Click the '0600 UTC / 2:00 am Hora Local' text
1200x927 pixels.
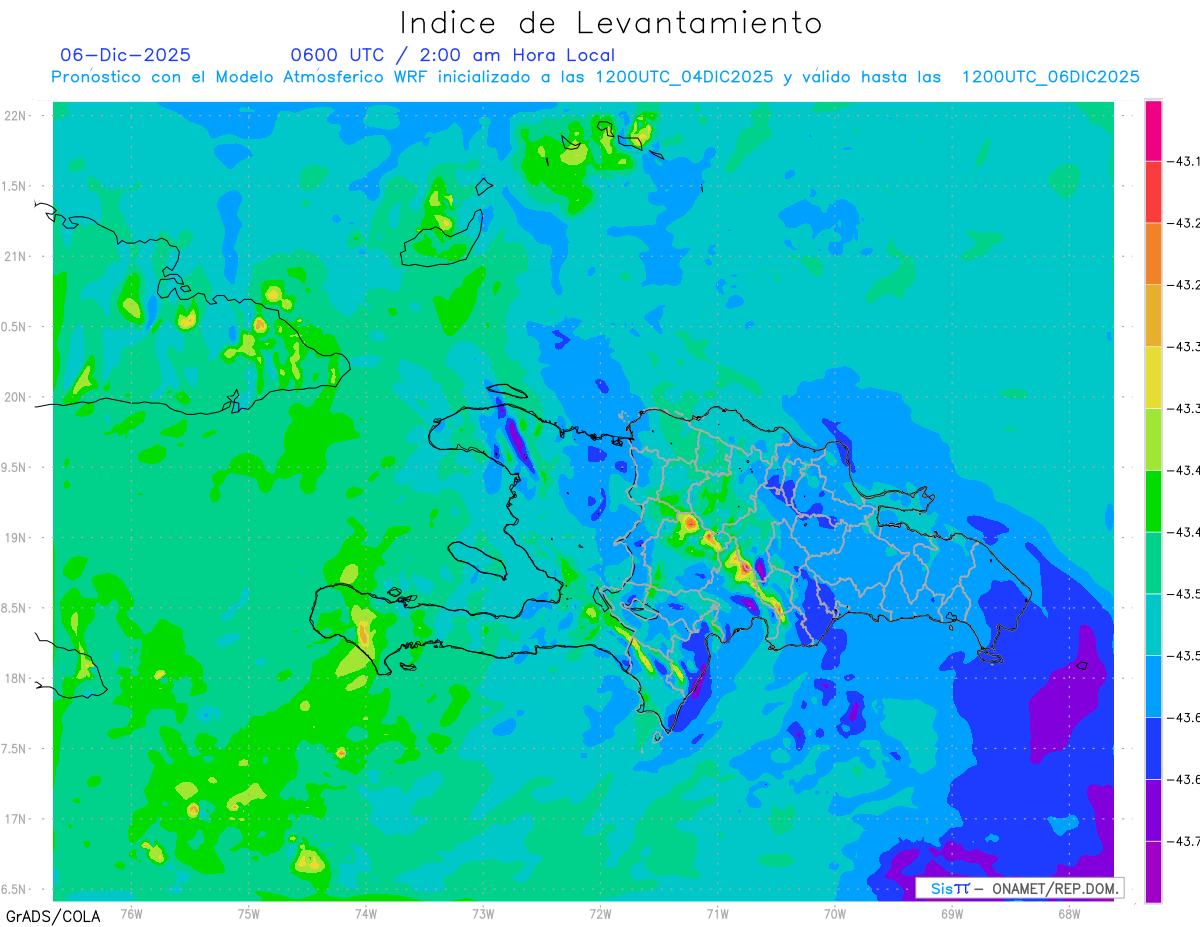[452, 55]
